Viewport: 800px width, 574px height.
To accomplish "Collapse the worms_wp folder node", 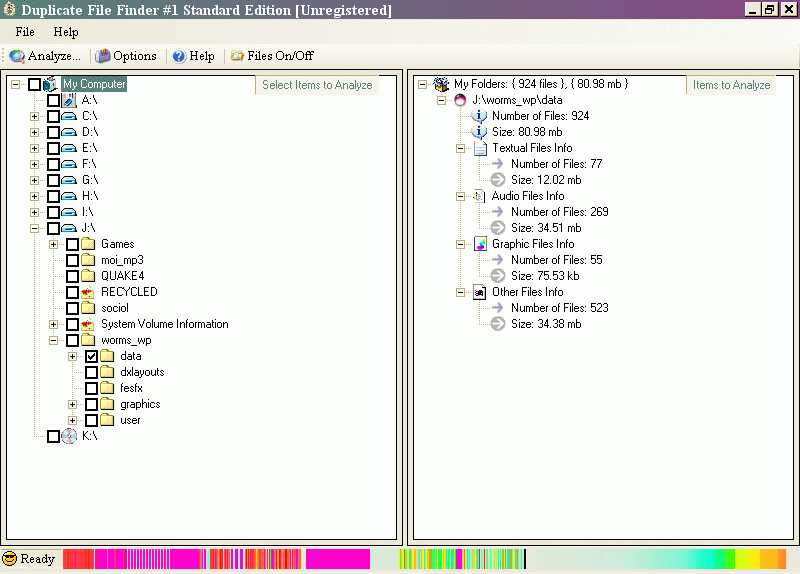I will tap(54, 340).
